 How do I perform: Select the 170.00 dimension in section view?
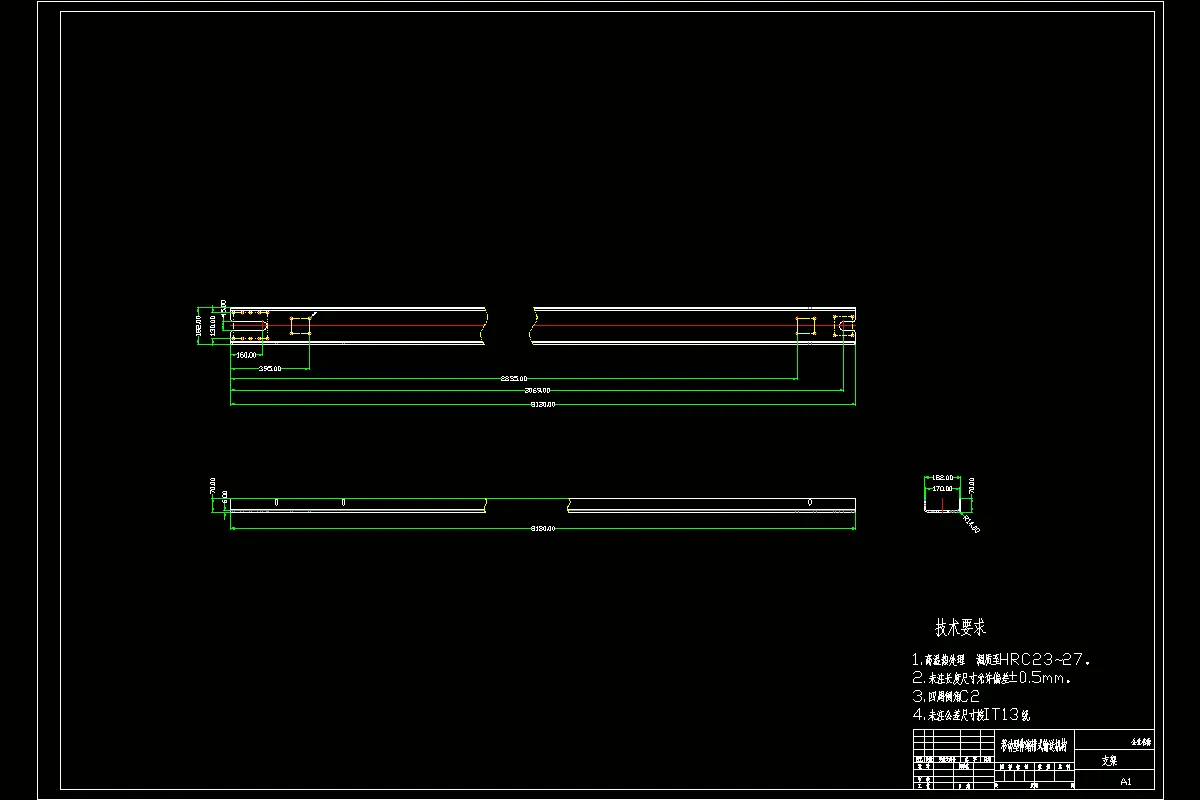[943, 489]
